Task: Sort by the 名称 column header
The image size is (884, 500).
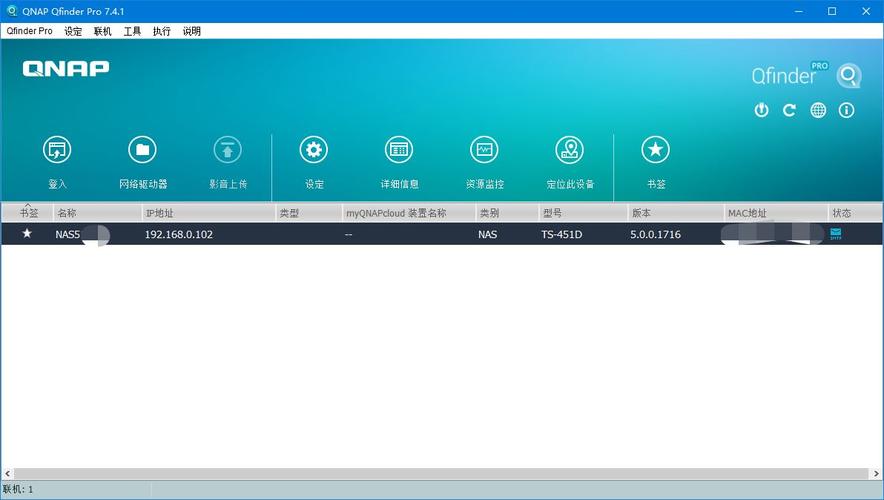Action: (98, 213)
